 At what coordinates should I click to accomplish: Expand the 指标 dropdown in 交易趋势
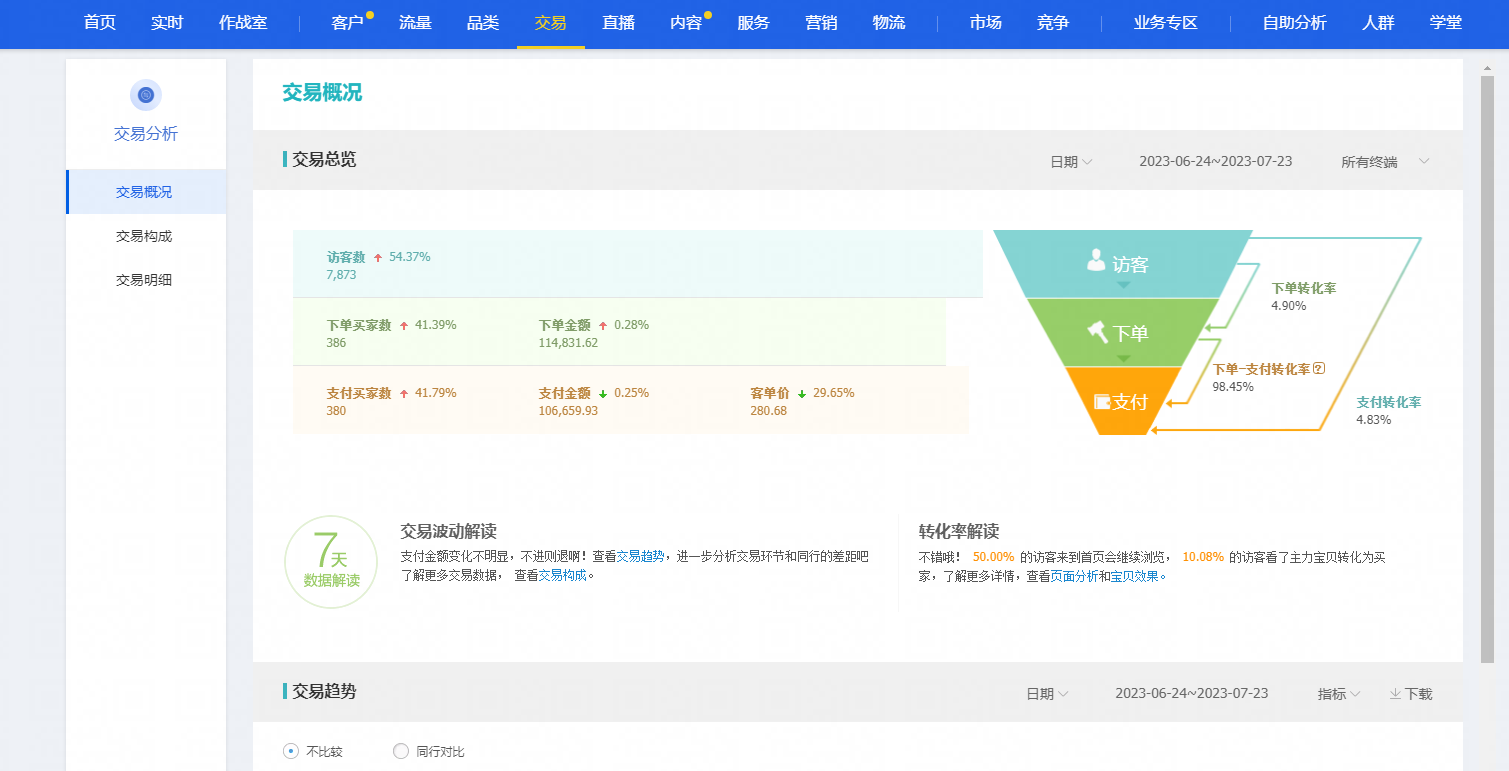[x=1338, y=694]
